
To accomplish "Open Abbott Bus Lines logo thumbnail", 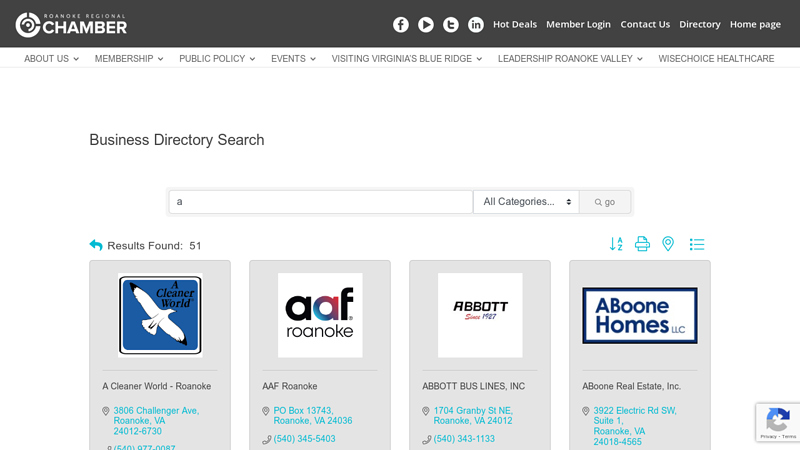I will [480, 315].
